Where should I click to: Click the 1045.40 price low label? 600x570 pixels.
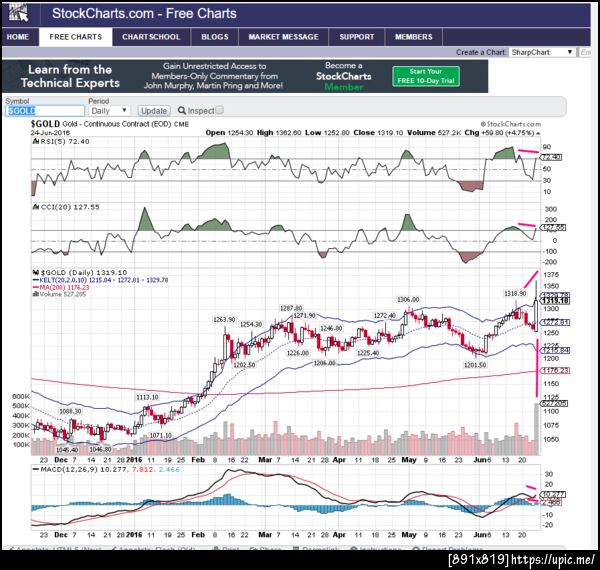point(67,450)
